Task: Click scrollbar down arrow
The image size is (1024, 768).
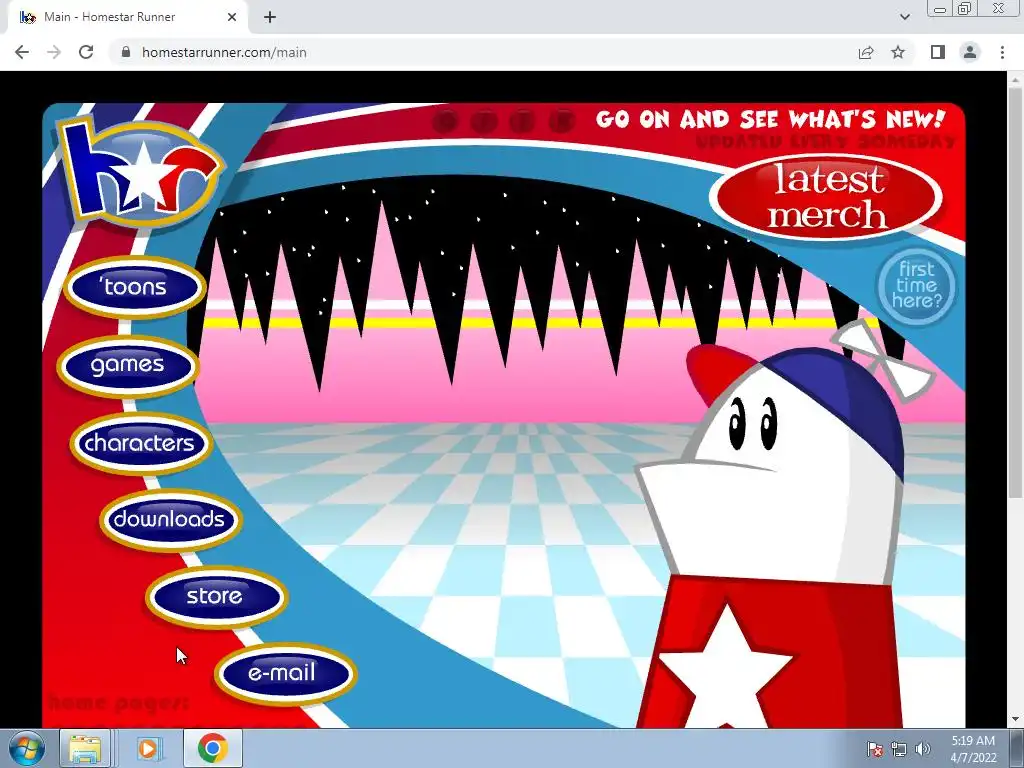Action: tap(1015, 720)
